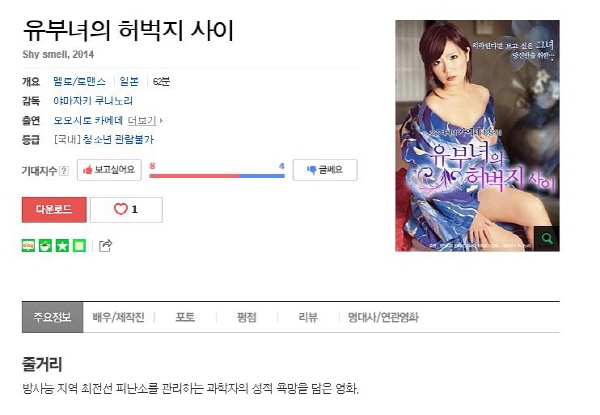Click the red-blue expectation rating bar
Viewport: 600px width, 415px height.
click(x=217, y=176)
